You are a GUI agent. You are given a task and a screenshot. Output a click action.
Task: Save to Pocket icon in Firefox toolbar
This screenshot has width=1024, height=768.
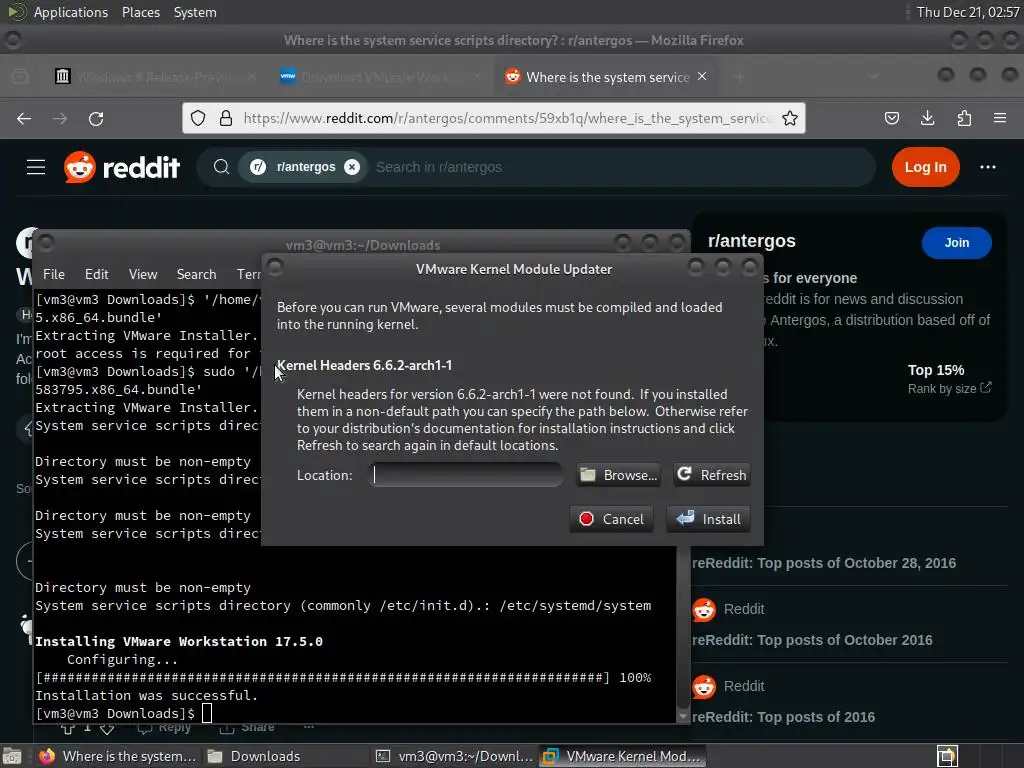(891, 118)
